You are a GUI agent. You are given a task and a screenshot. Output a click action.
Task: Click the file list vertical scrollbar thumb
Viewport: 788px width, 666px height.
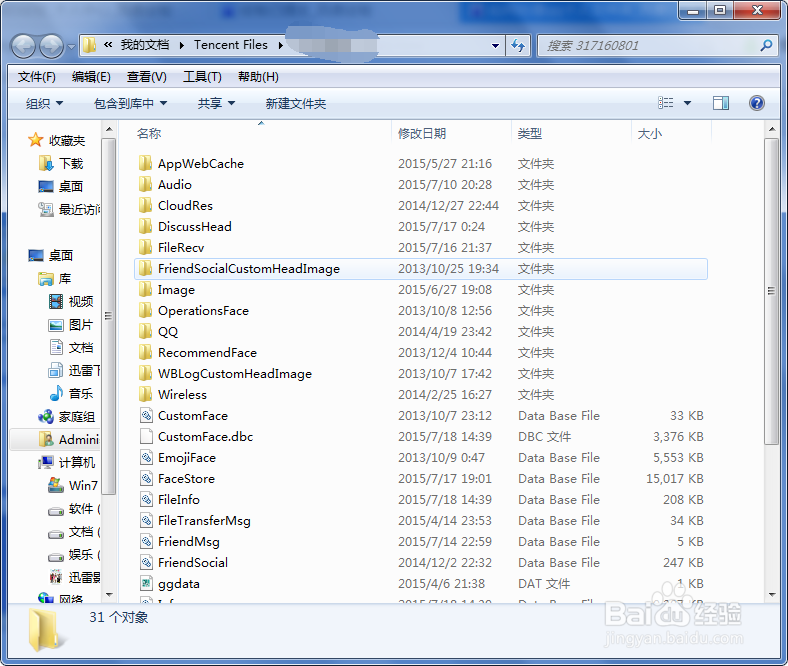tap(771, 291)
